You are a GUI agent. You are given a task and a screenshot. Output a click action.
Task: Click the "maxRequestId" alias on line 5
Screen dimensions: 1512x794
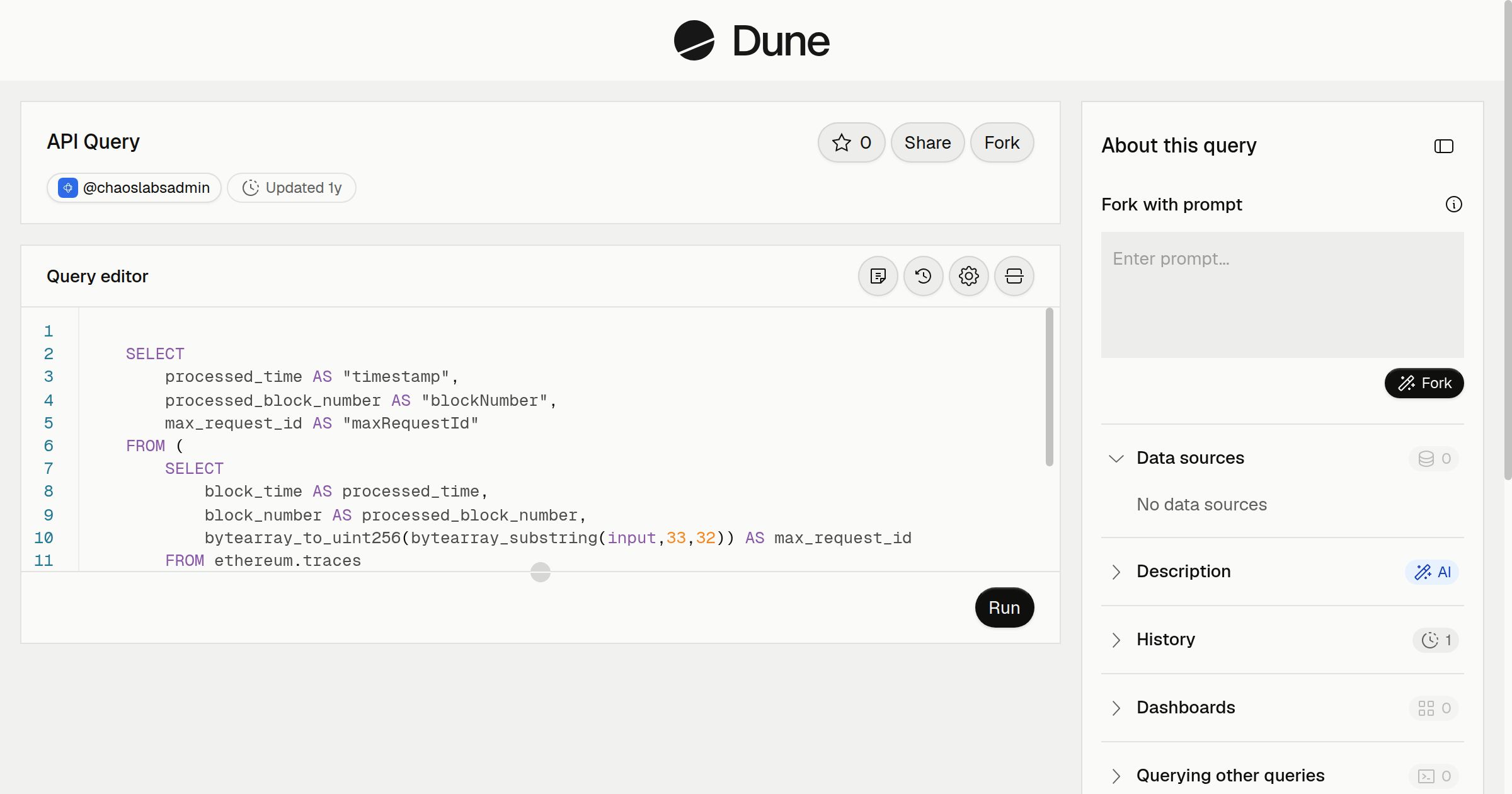pyautogui.click(x=410, y=423)
